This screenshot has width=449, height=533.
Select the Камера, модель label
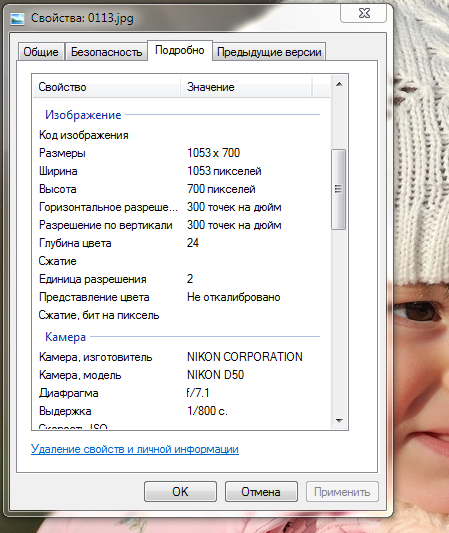[80, 375]
